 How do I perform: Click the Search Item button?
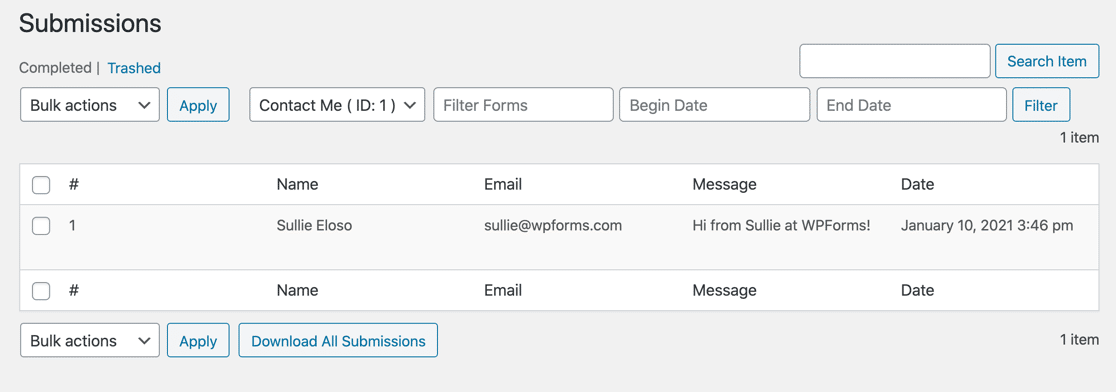[x=1046, y=61]
